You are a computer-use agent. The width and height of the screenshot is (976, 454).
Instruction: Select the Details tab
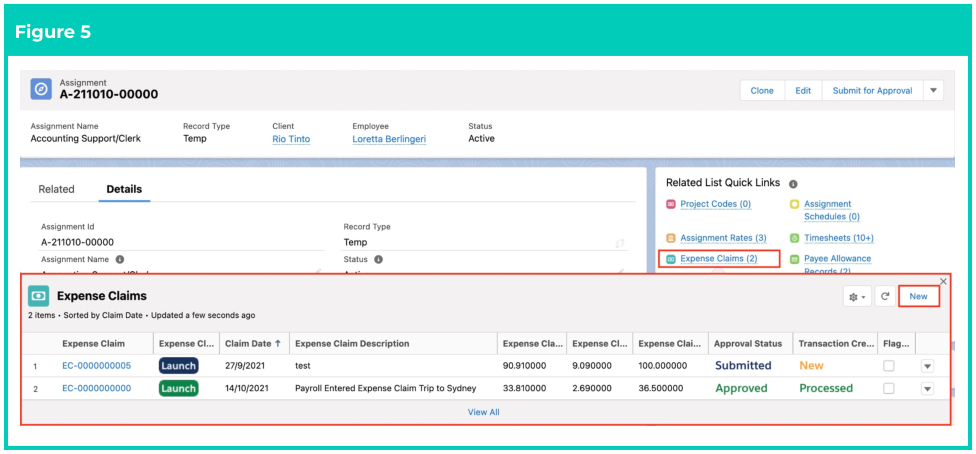[124, 189]
